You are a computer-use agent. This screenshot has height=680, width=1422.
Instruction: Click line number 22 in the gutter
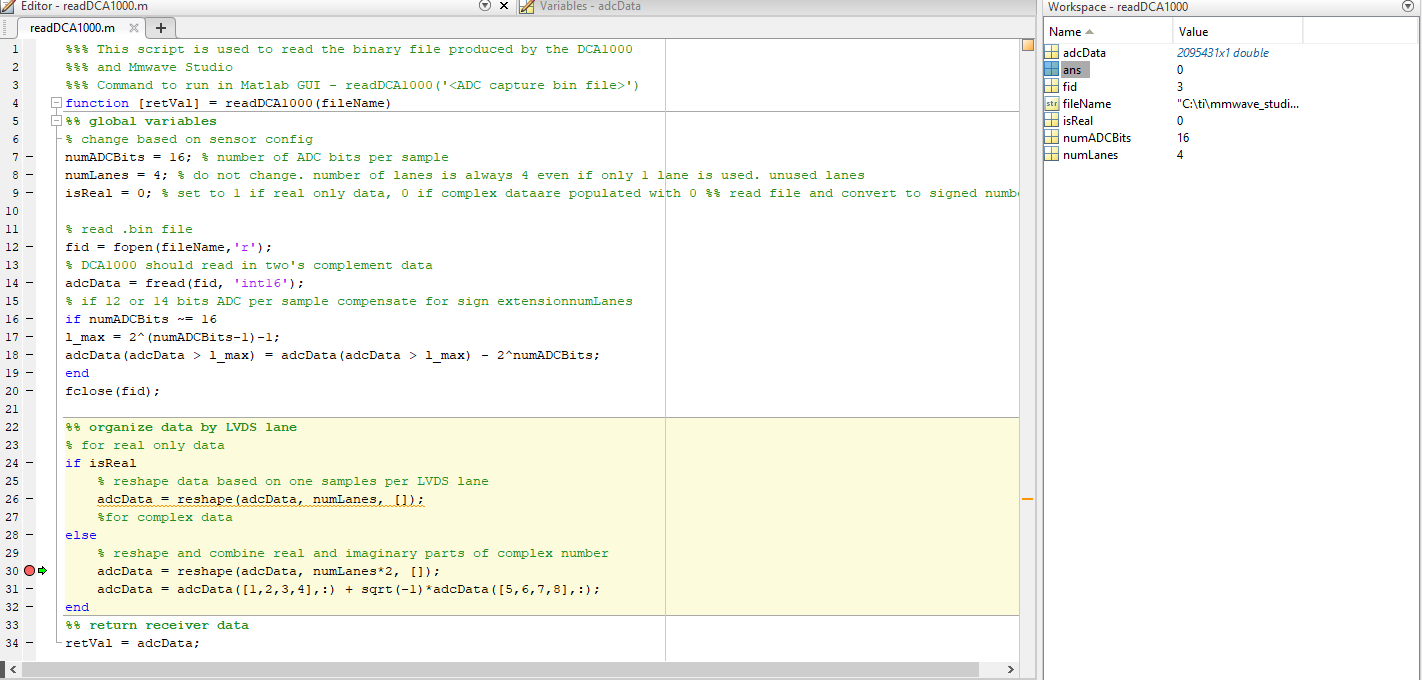click(12, 427)
